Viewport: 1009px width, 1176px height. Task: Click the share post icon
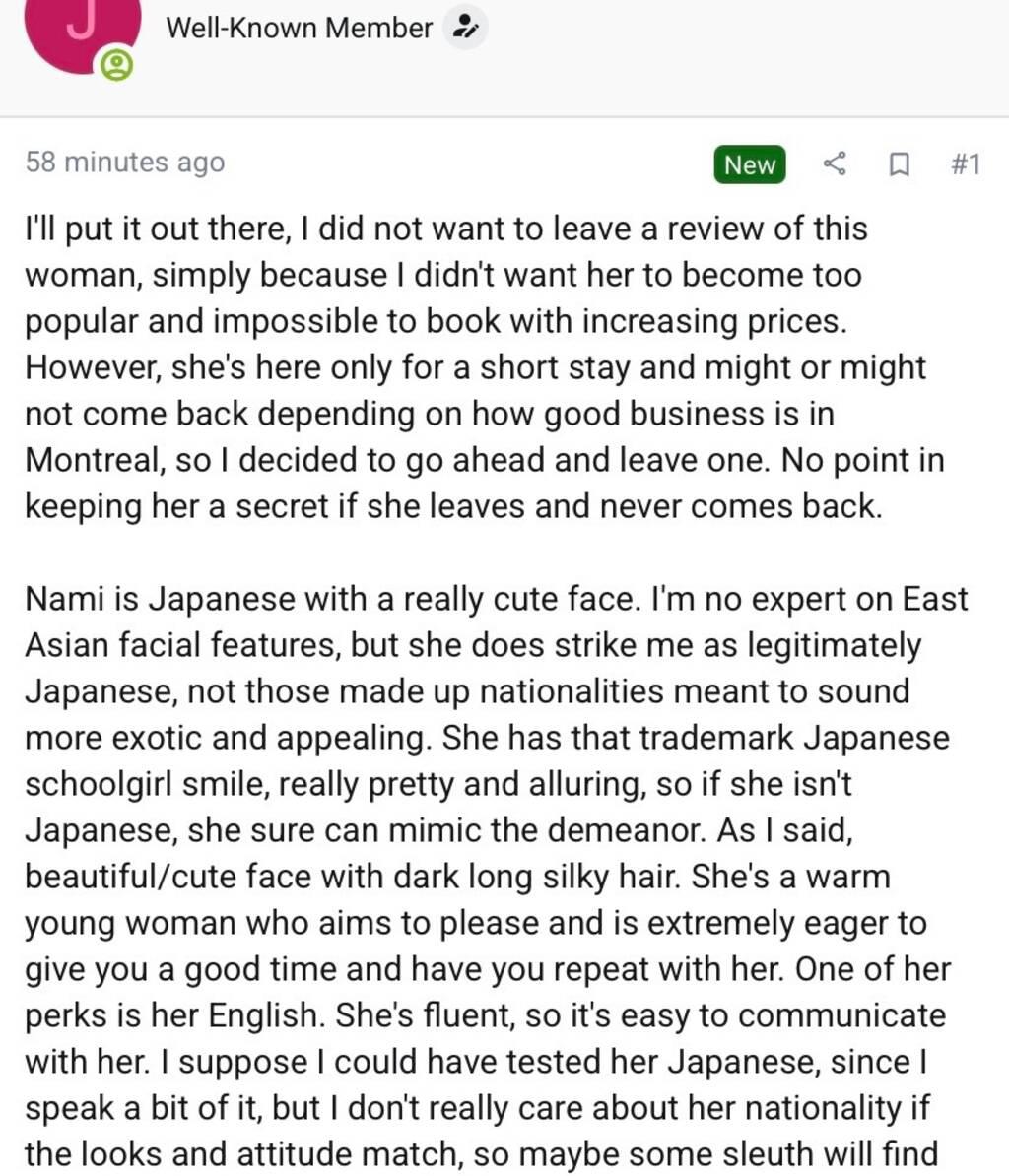[835, 163]
